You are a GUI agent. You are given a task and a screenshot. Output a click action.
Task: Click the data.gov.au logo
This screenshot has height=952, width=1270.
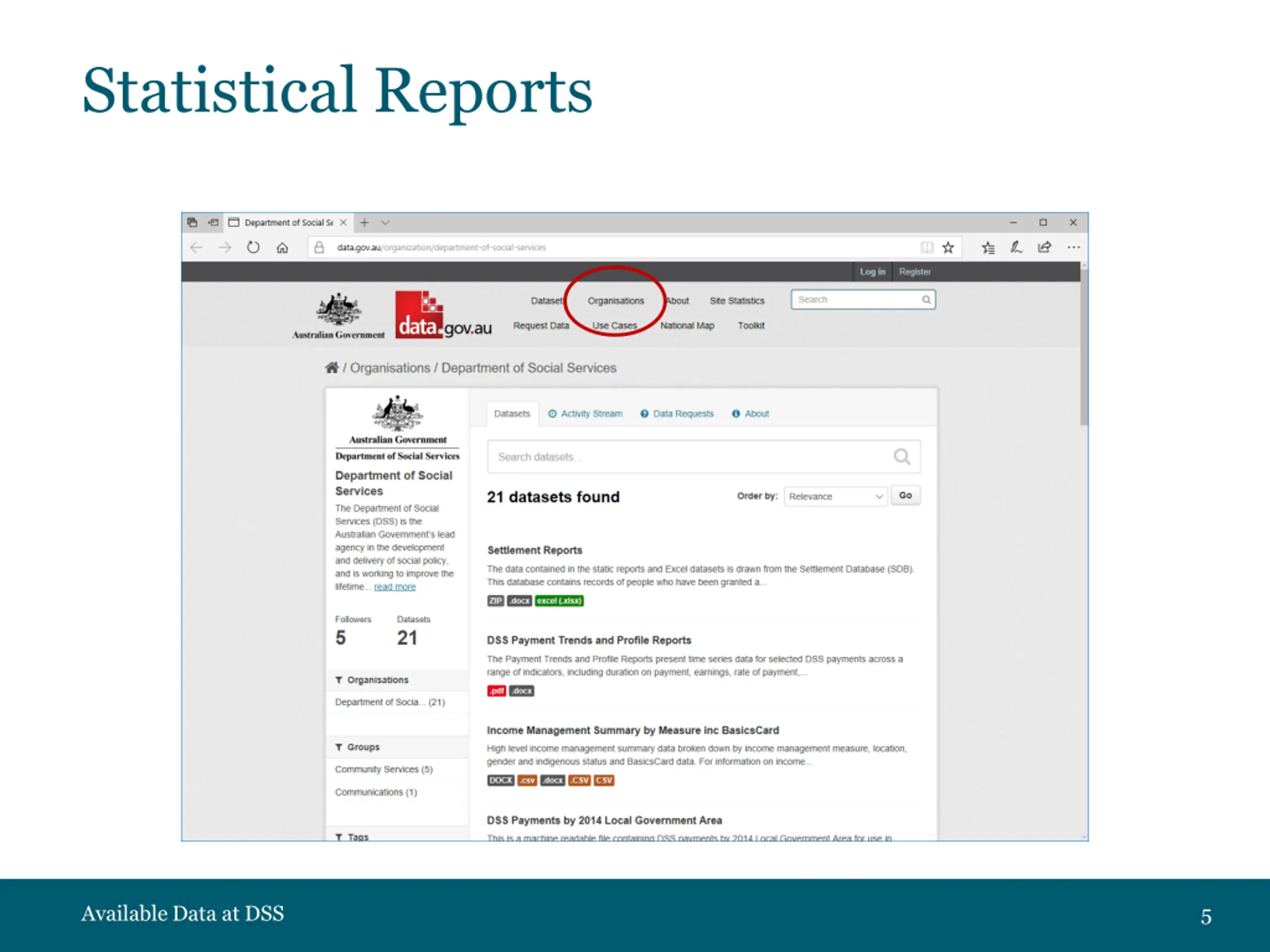(x=443, y=314)
